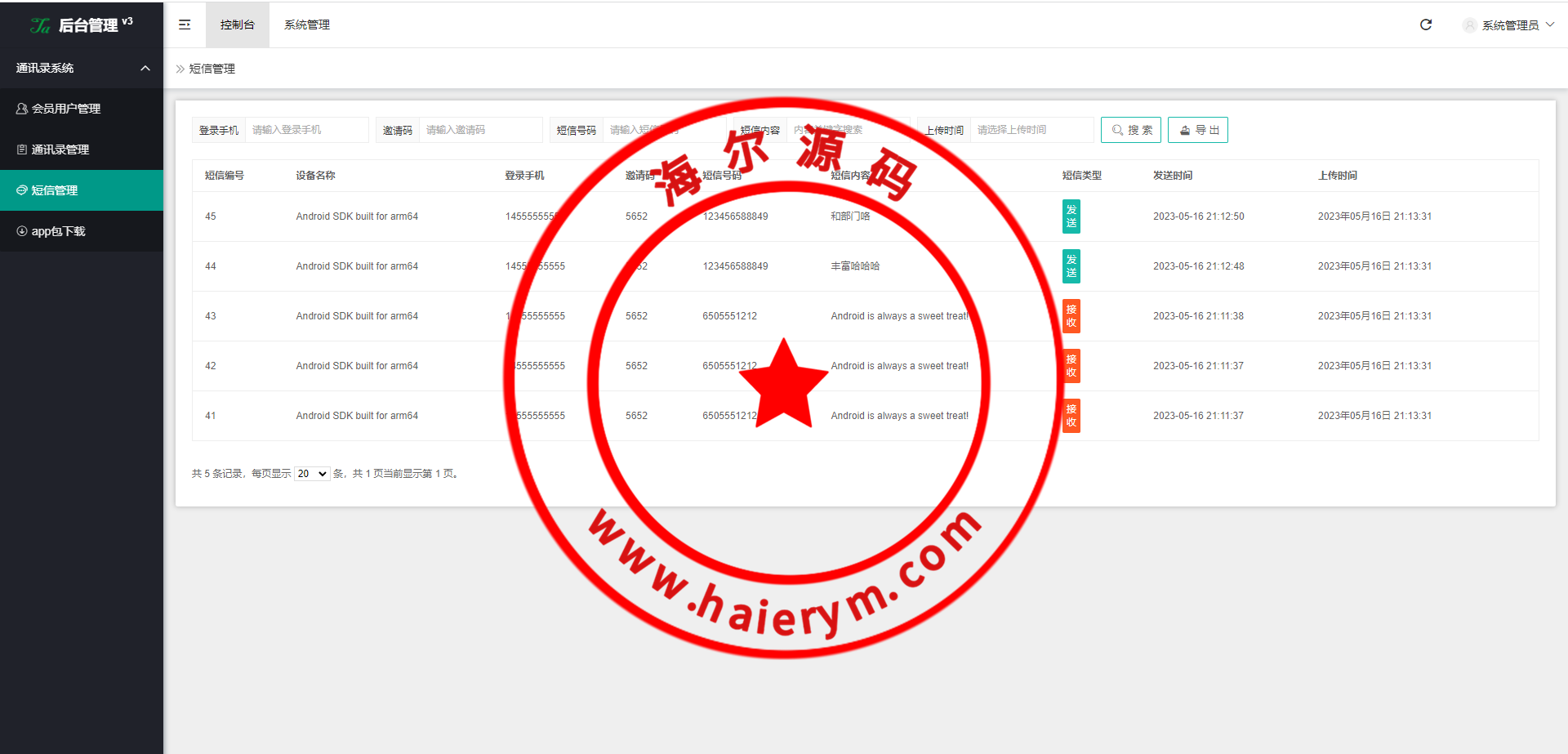Screen dimensions: 1568x754
Task: Click the 搜索 search button
Action: (x=1131, y=130)
